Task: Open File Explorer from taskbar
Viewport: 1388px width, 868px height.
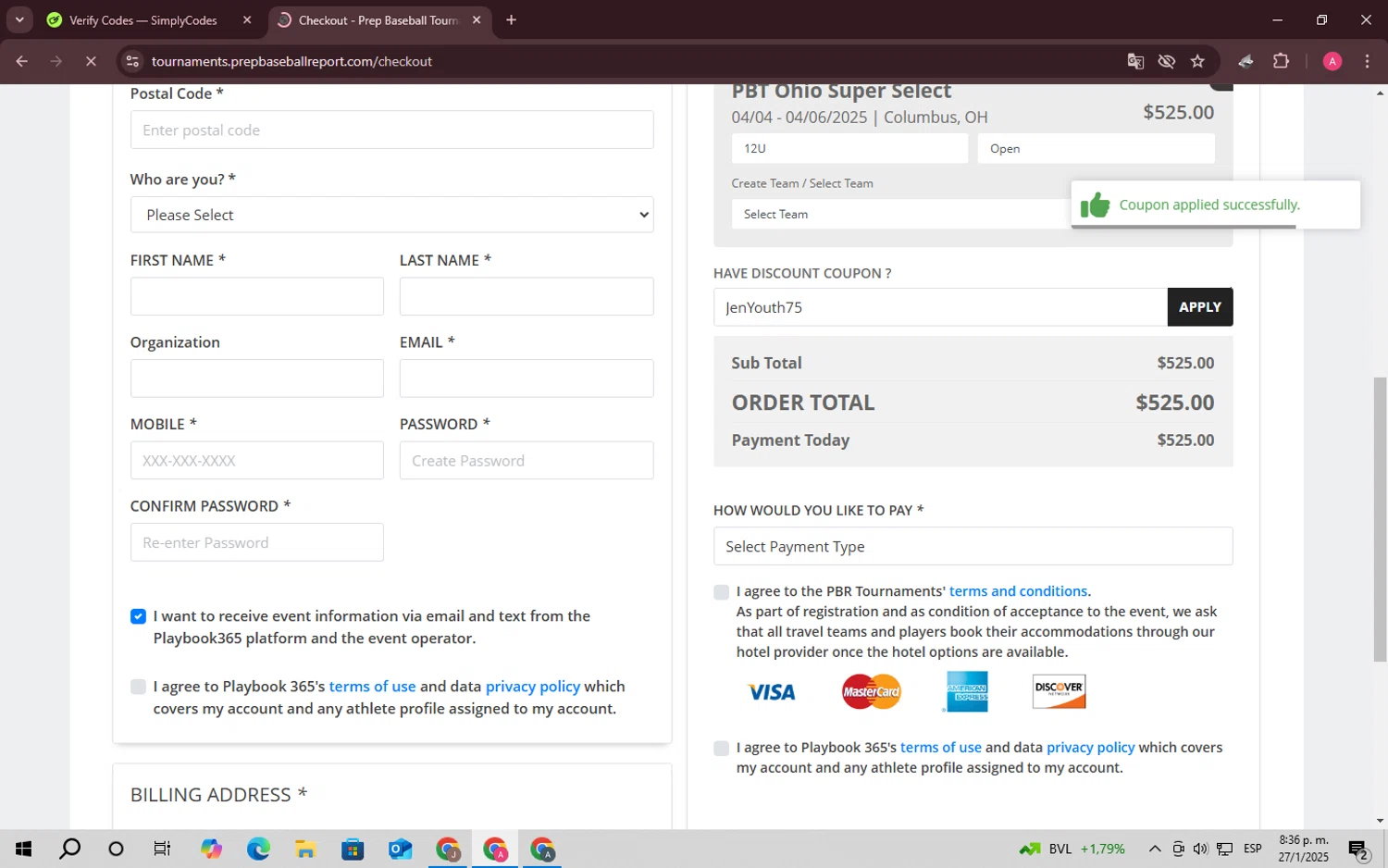Action: [305, 849]
